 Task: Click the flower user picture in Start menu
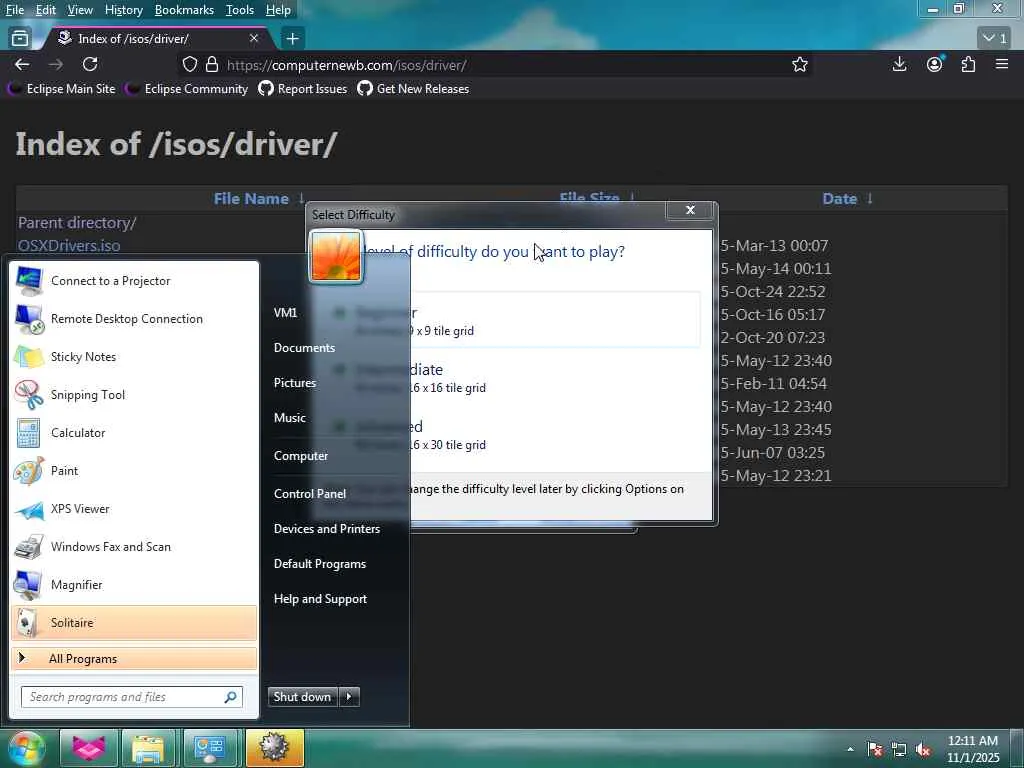pyautogui.click(x=336, y=257)
